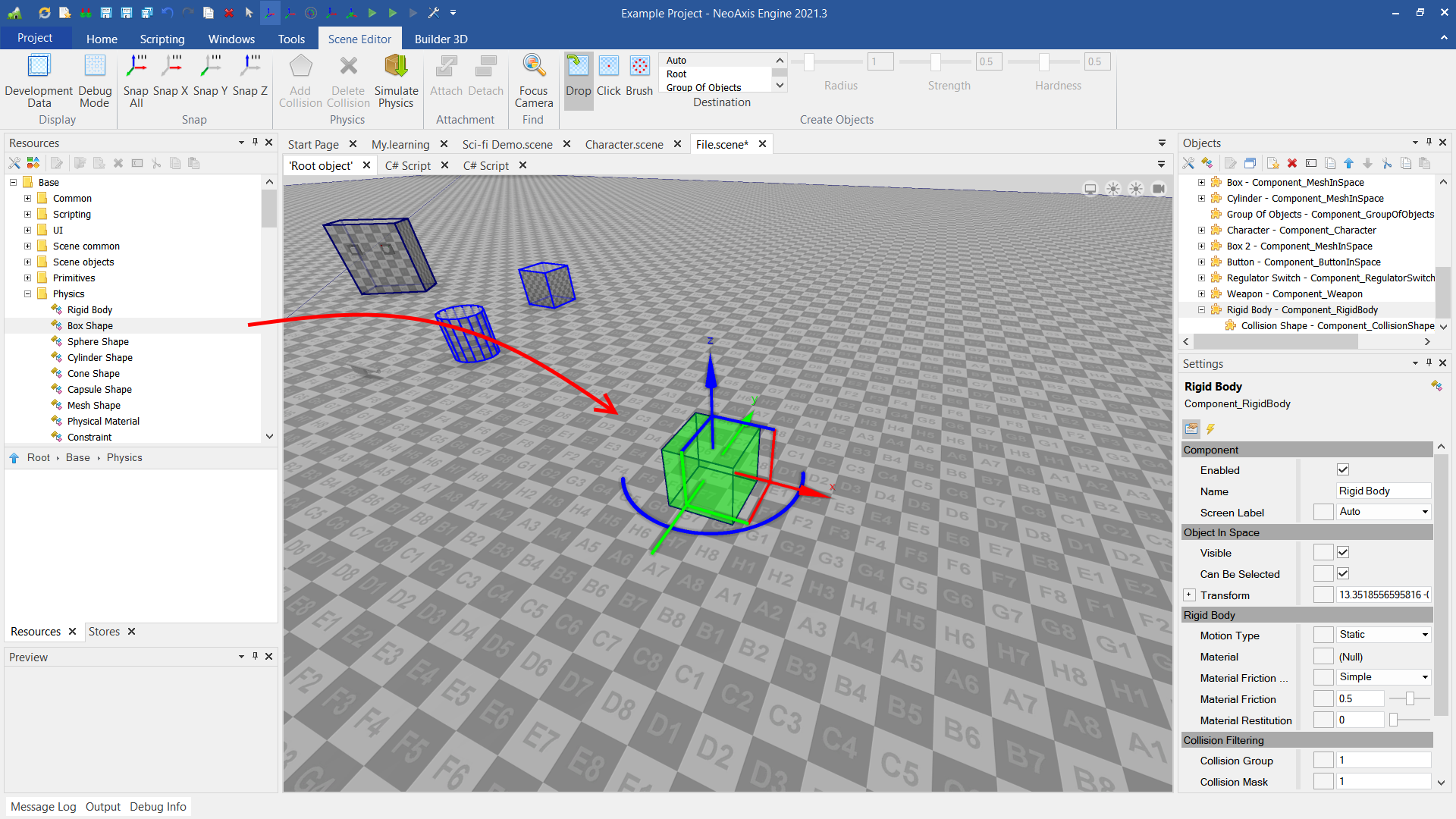Select Capsule Shape in the Resources tree

pyautogui.click(x=99, y=390)
